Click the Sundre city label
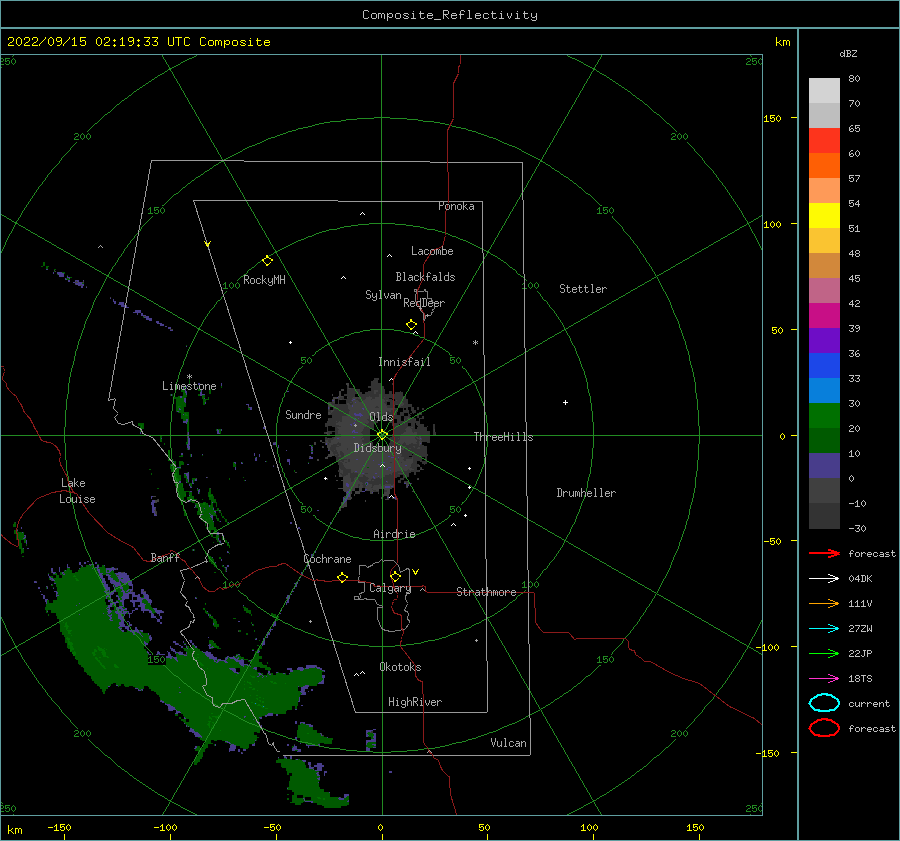This screenshot has width=900, height=841. click(x=303, y=414)
